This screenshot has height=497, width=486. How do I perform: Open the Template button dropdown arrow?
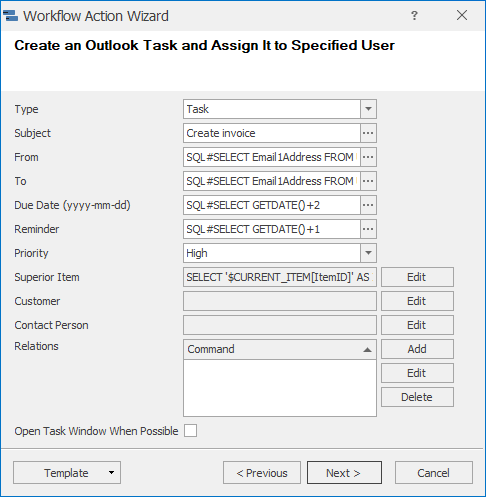coord(111,472)
